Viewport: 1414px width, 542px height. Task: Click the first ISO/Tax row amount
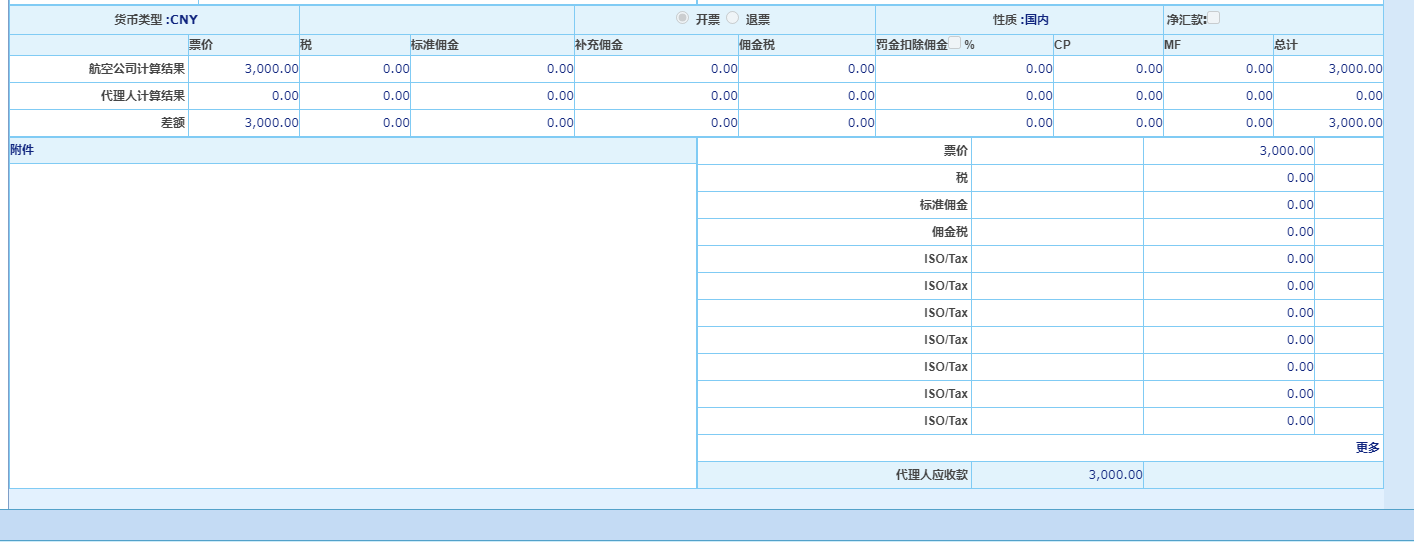pyautogui.click(x=1228, y=259)
